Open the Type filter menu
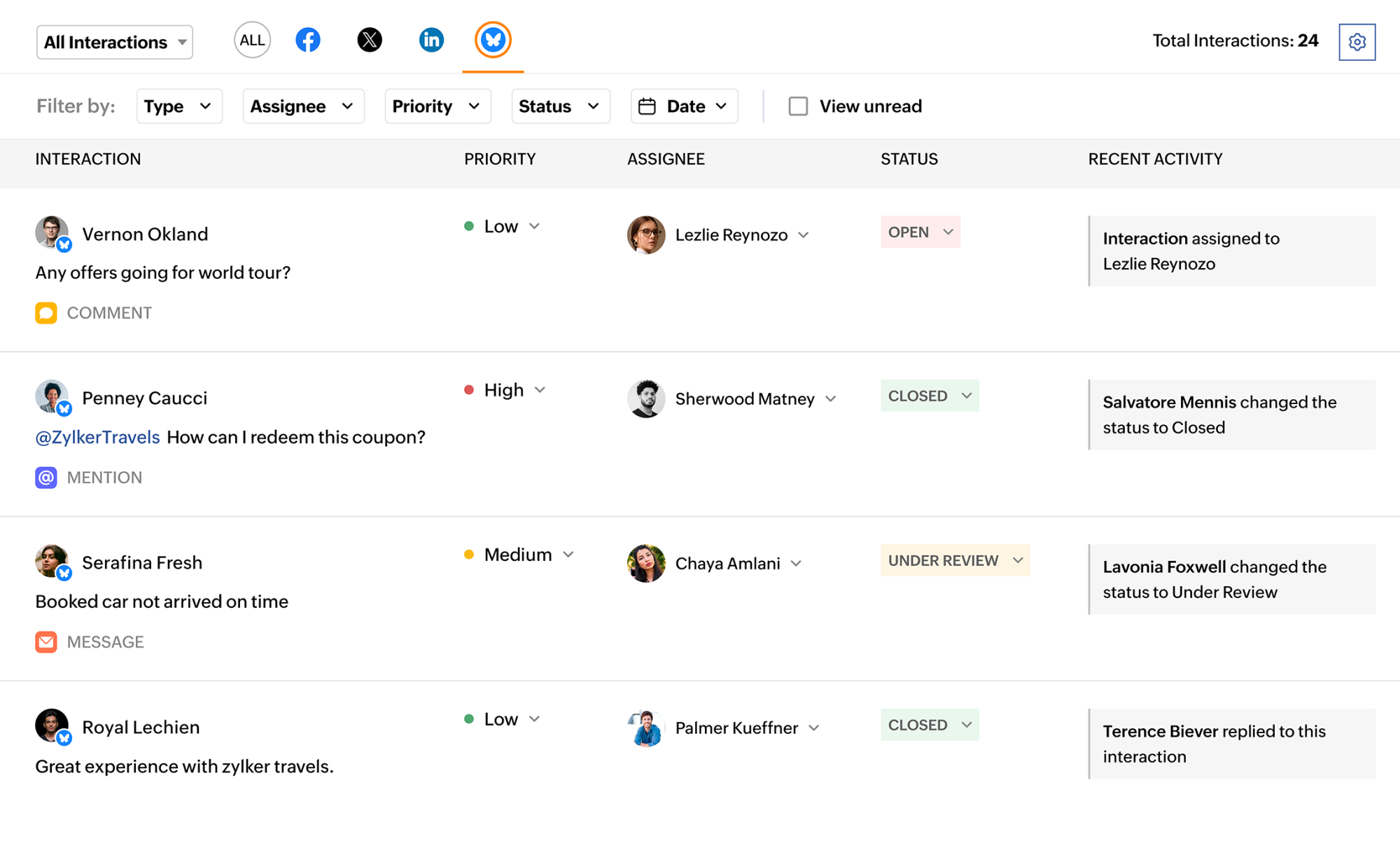 click(179, 106)
